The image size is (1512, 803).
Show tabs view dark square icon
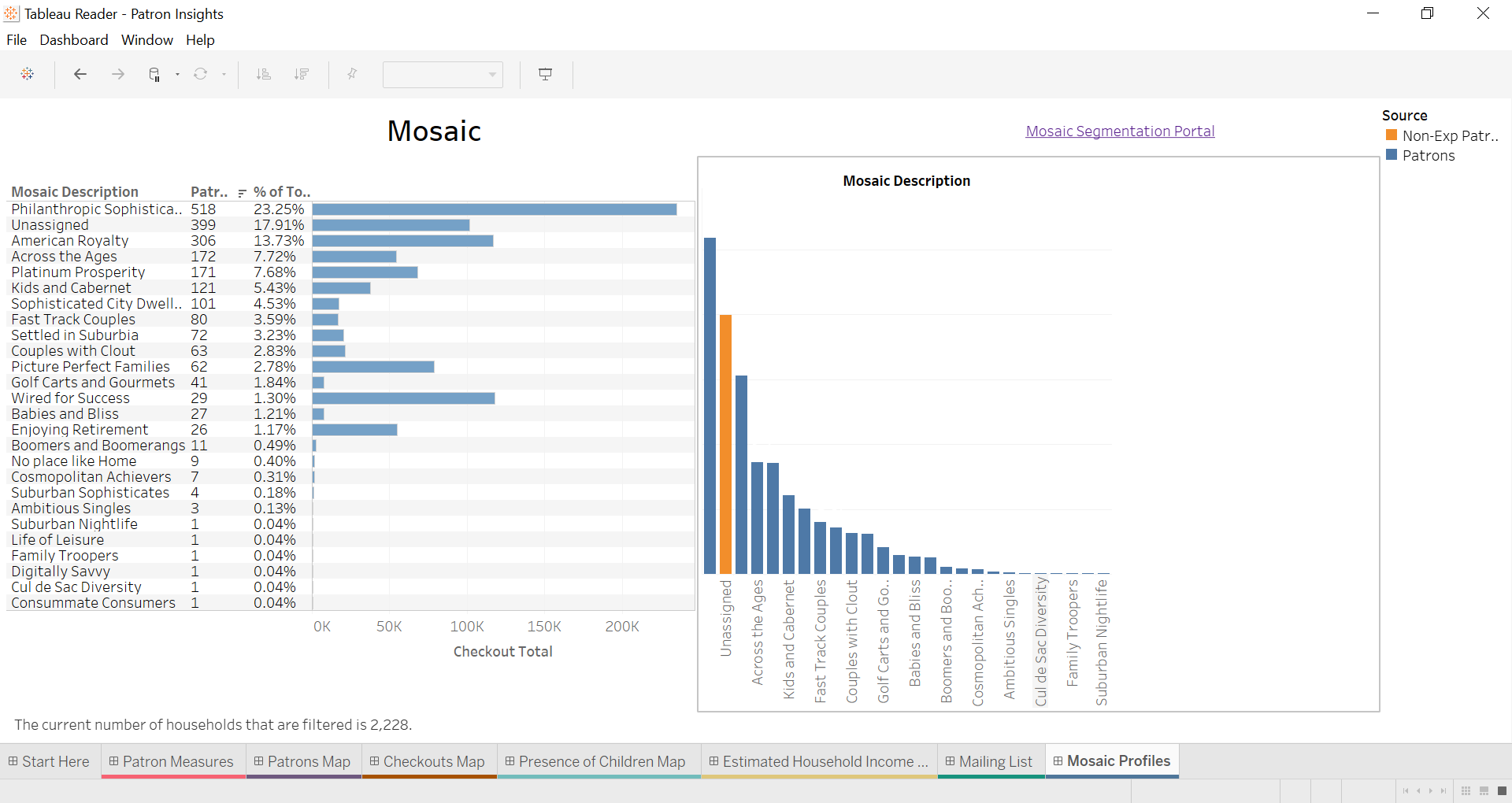click(1502, 791)
